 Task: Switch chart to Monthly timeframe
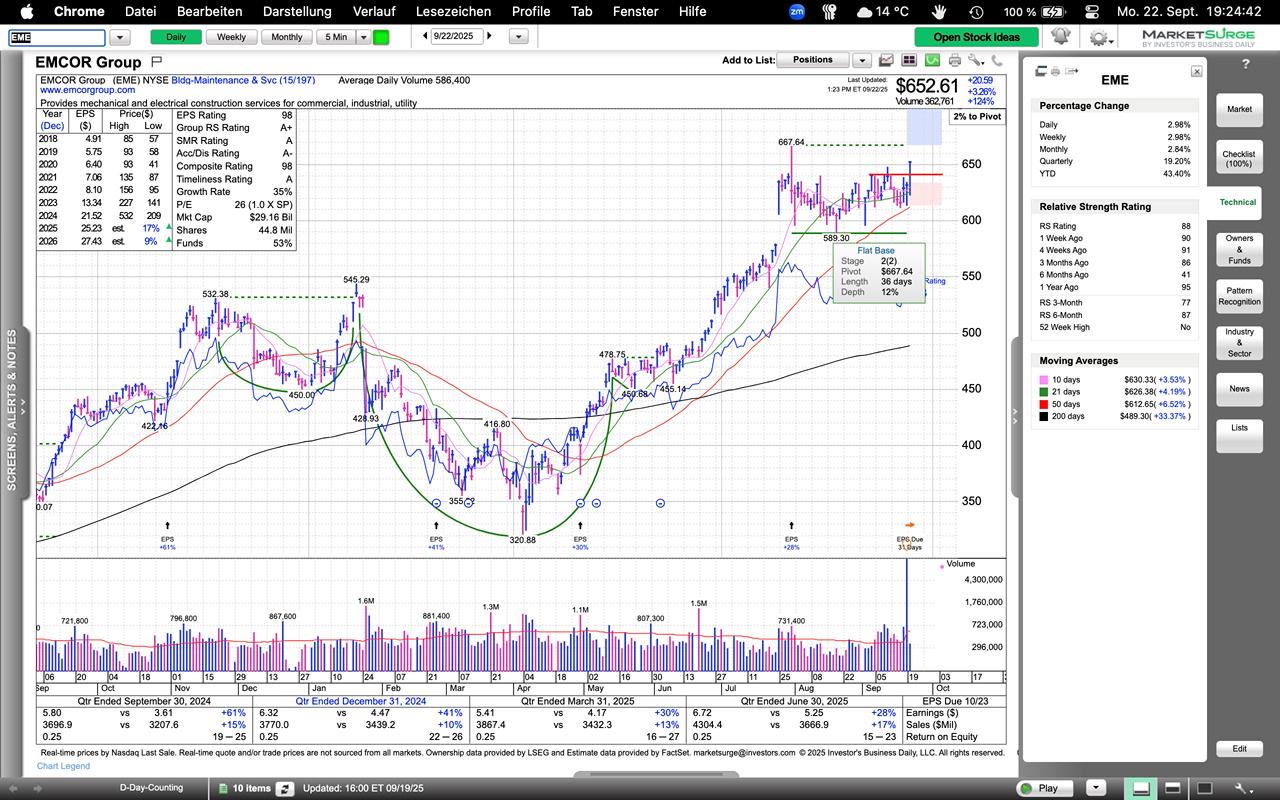(x=286, y=37)
